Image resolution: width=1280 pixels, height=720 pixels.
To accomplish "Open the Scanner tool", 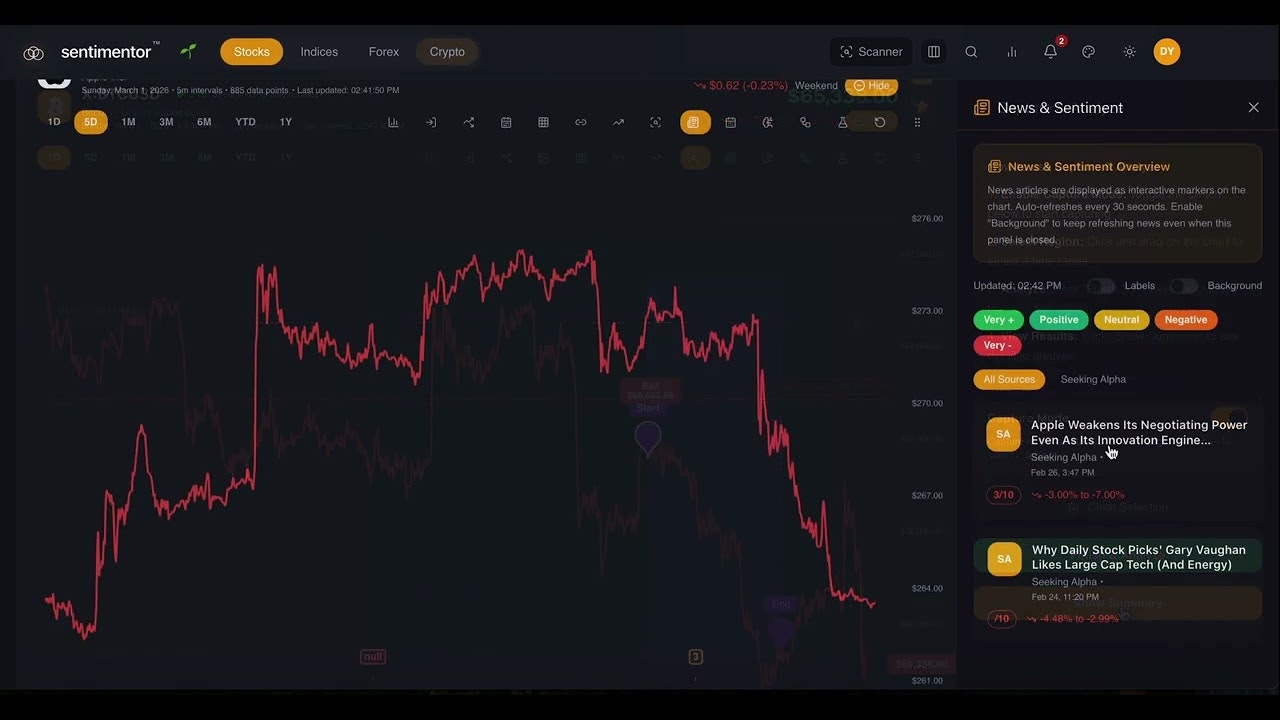I will pyautogui.click(x=870, y=51).
